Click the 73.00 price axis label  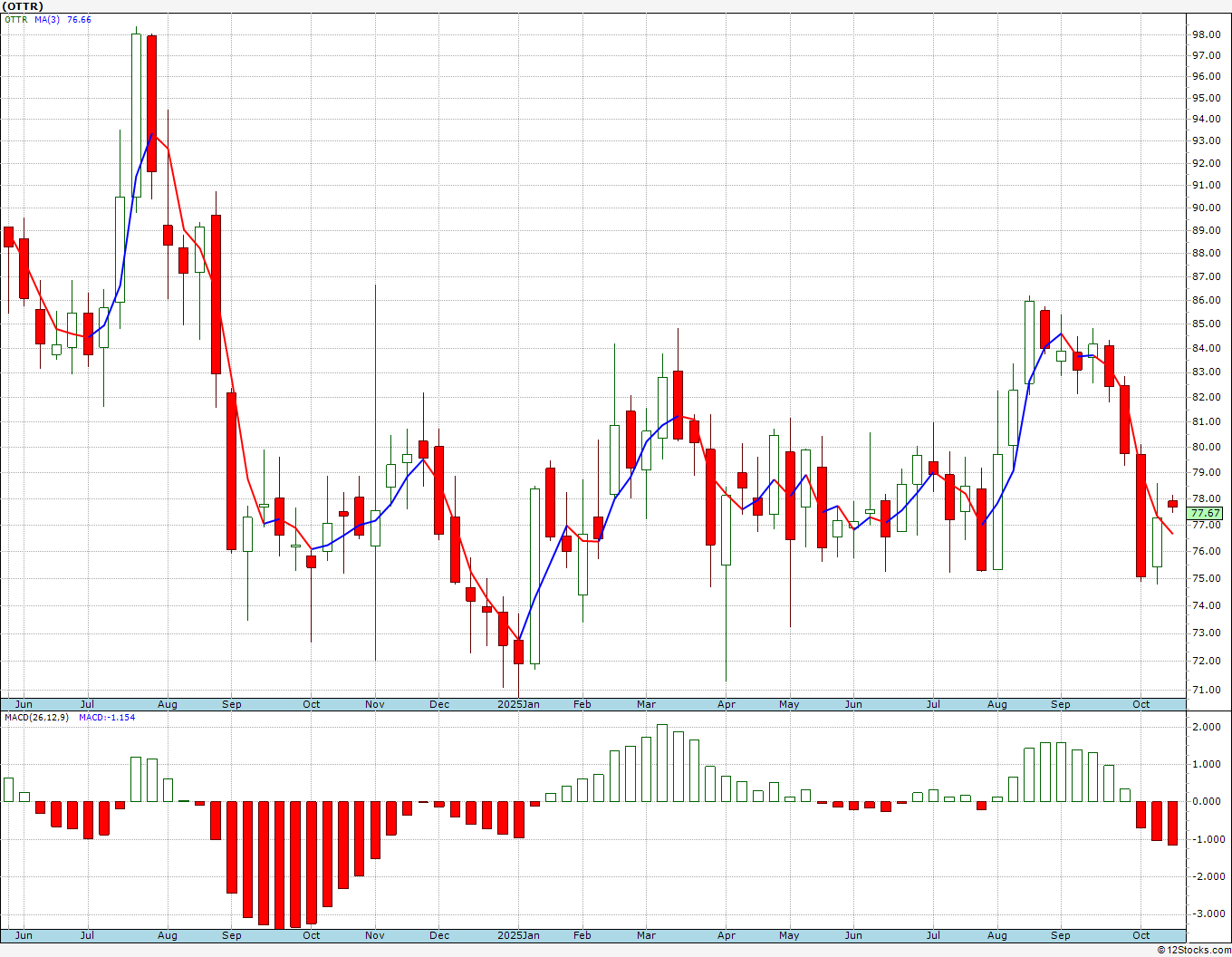pos(1206,633)
